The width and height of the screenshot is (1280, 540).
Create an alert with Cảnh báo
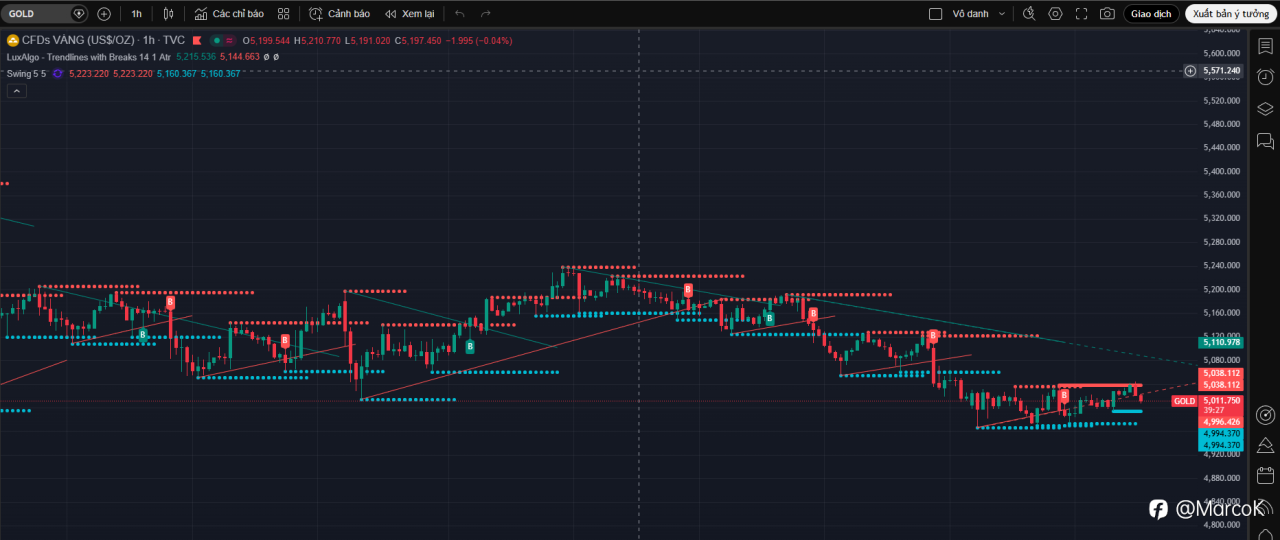pyautogui.click(x=339, y=14)
